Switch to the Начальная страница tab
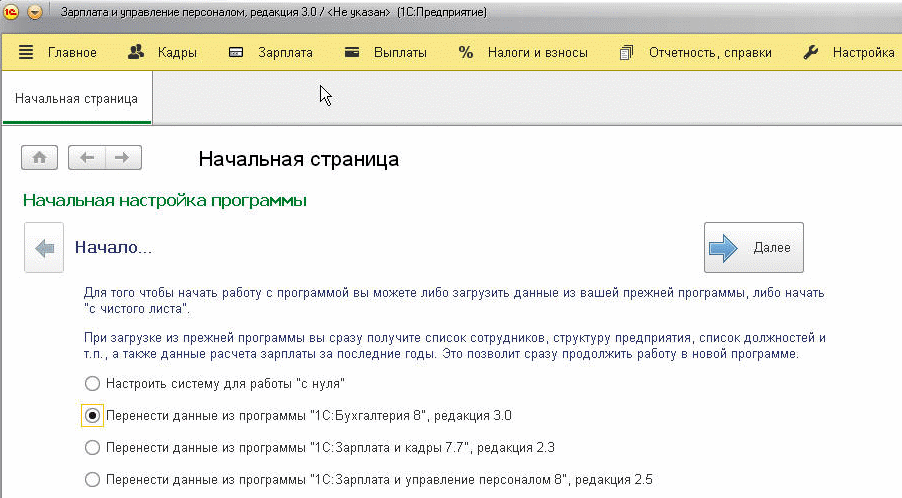Screen dimensions: 902x498 tap(77, 98)
